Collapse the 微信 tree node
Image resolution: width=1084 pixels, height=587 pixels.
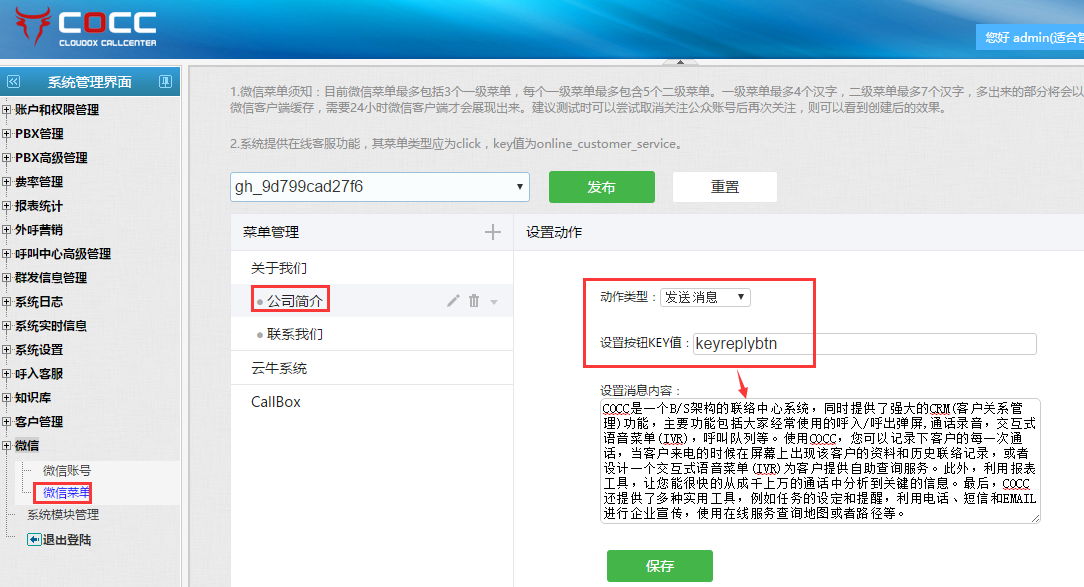[7, 446]
